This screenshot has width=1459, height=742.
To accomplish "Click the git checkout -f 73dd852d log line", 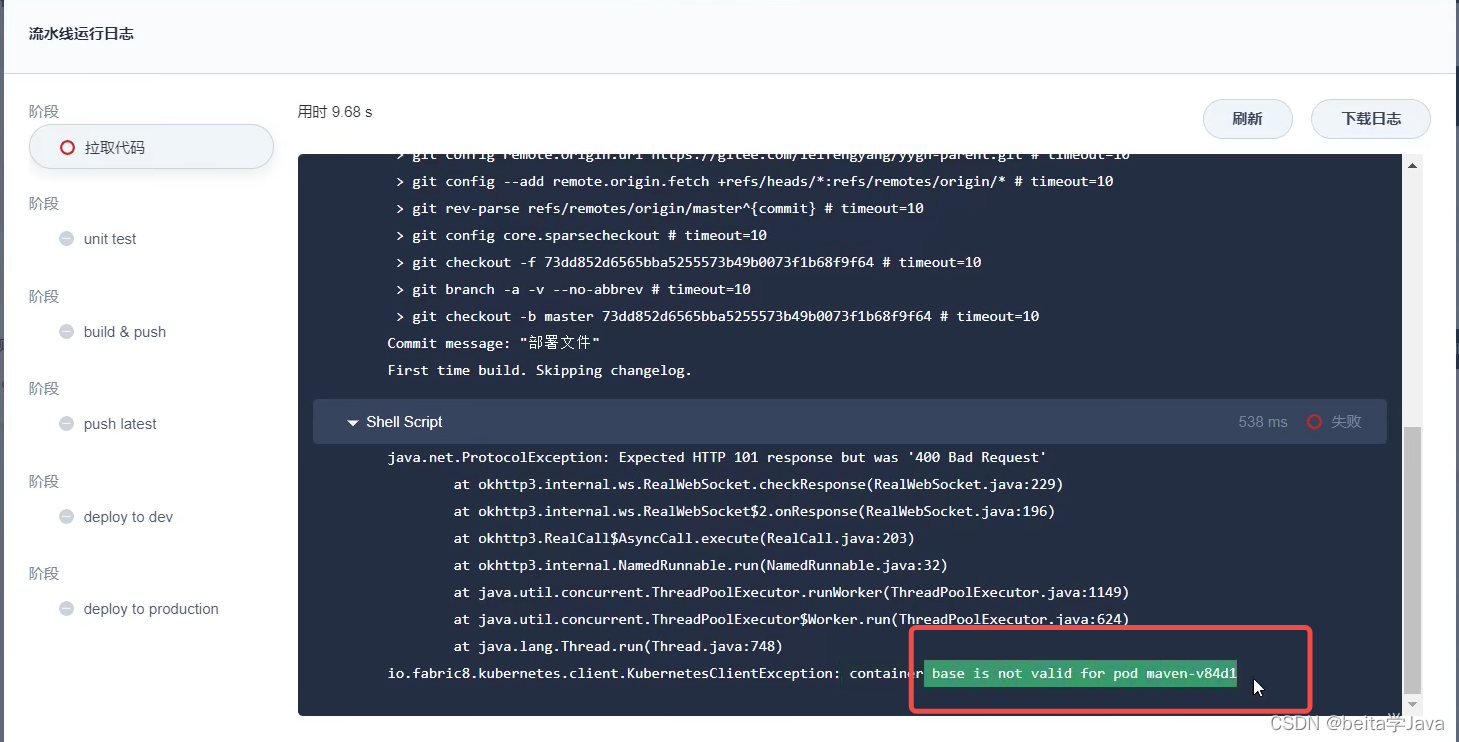I will (x=688, y=262).
